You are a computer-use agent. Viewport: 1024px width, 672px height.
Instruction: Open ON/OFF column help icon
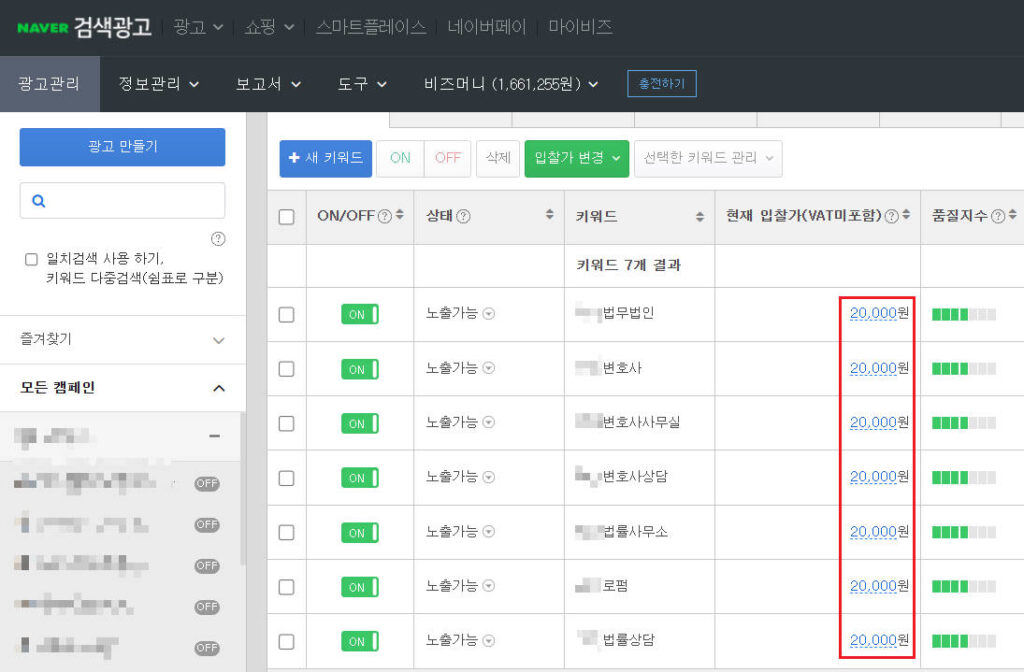point(385,216)
